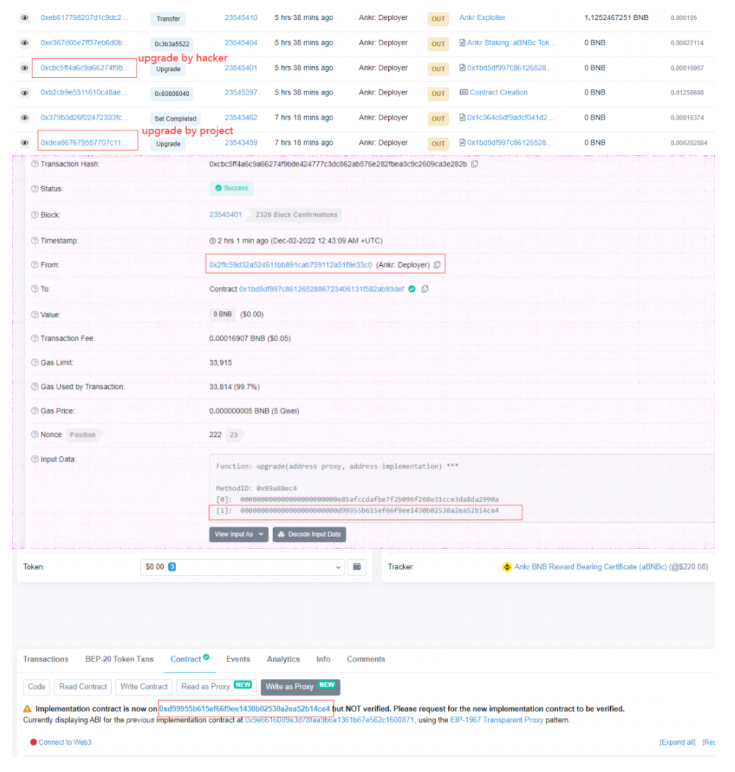The height and width of the screenshot is (772, 735).
Task: Click the help icon beside From
Action: tap(35, 265)
